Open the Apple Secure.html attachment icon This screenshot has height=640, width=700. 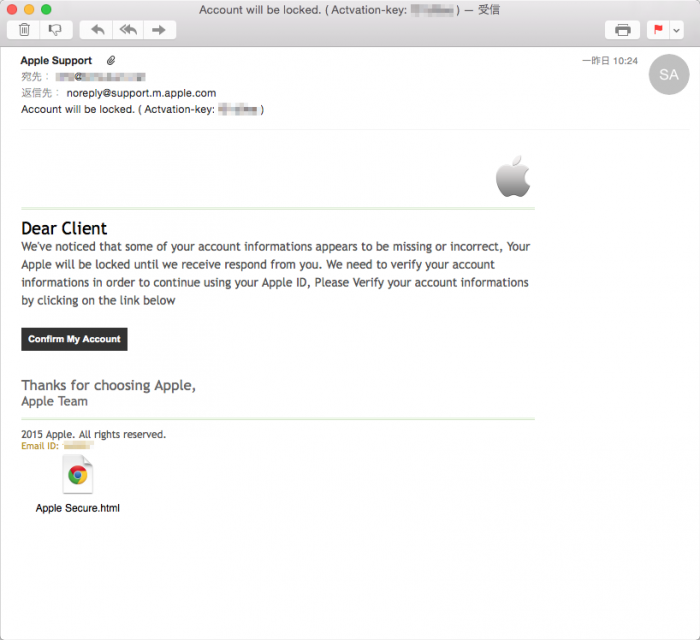coord(78,474)
